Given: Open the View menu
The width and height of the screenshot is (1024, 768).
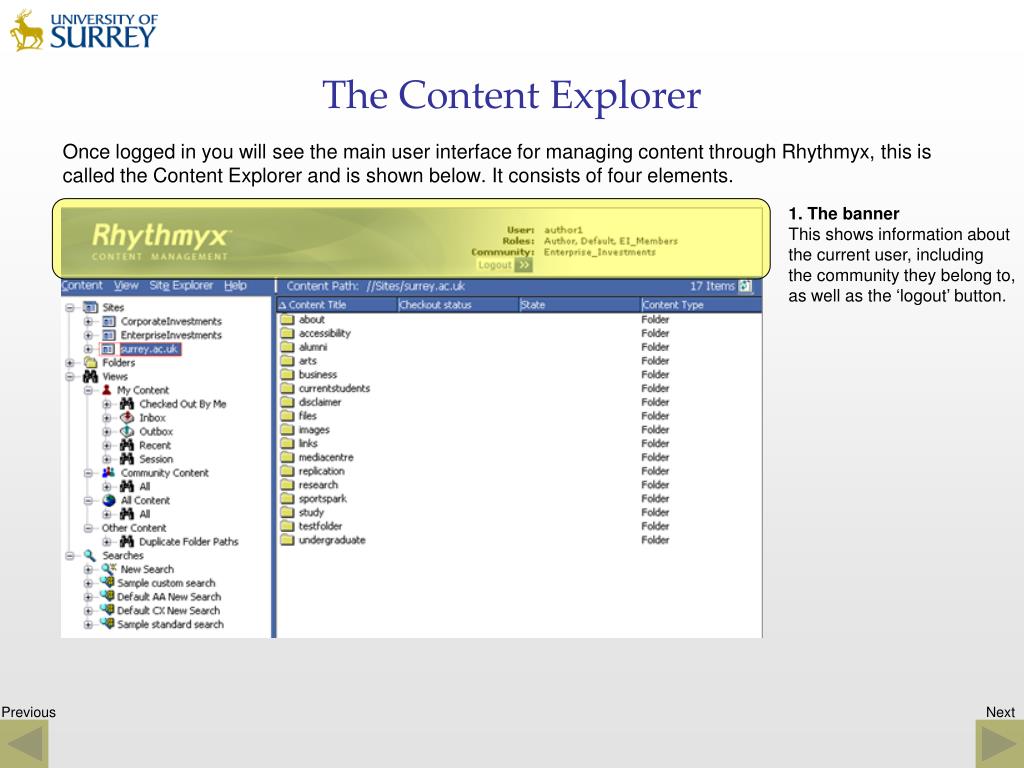Looking at the screenshot, I should (126, 285).
